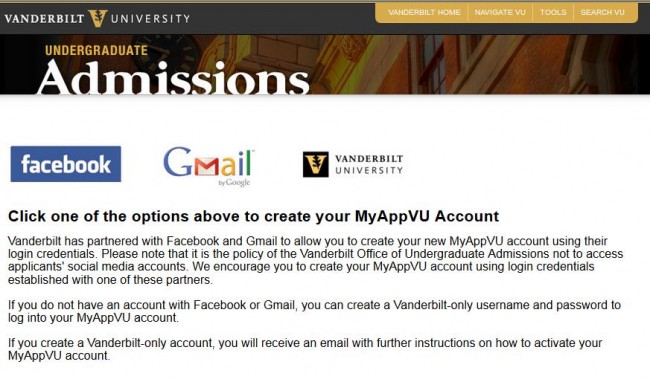This screenshot has width=650, height=379.
Task: Click paragraph about partnering with Facebook and Gmail
Action: 315,260
